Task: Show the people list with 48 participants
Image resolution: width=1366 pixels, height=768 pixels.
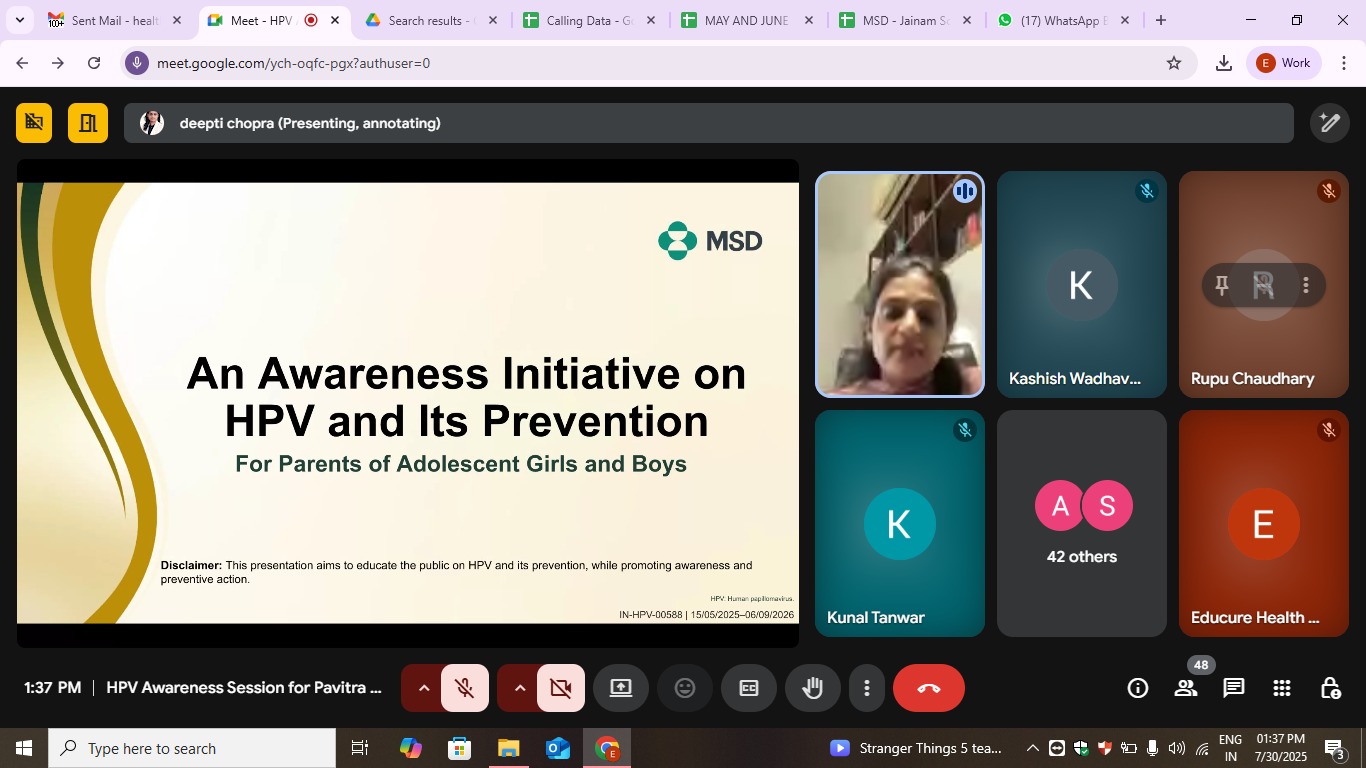Action: 1186,688
